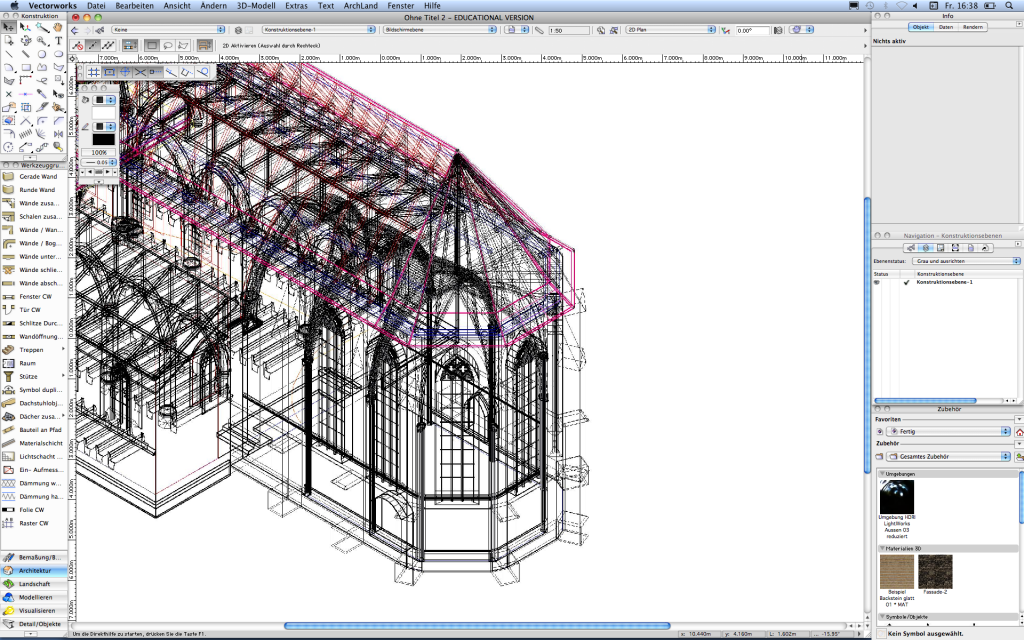
Task: Select the Text tool in Konstruktion palette
Action: click(58, 40)
